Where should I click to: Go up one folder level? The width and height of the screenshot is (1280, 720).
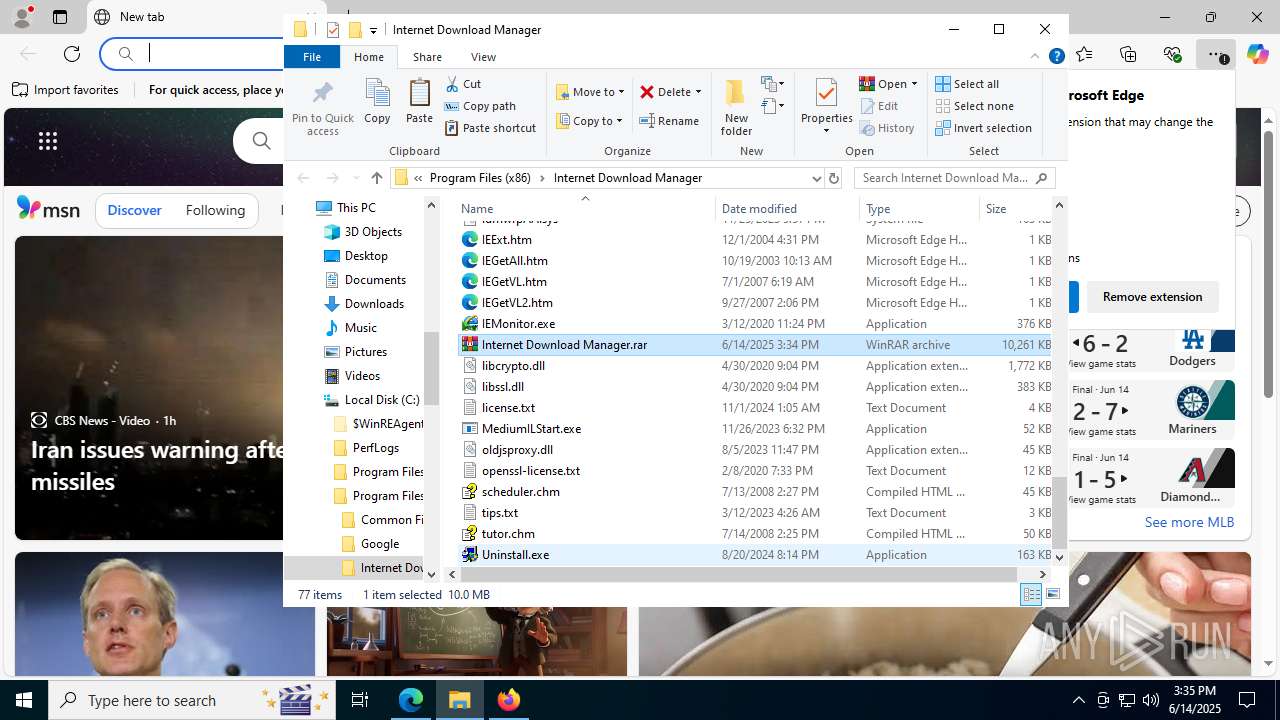(376, 178)
